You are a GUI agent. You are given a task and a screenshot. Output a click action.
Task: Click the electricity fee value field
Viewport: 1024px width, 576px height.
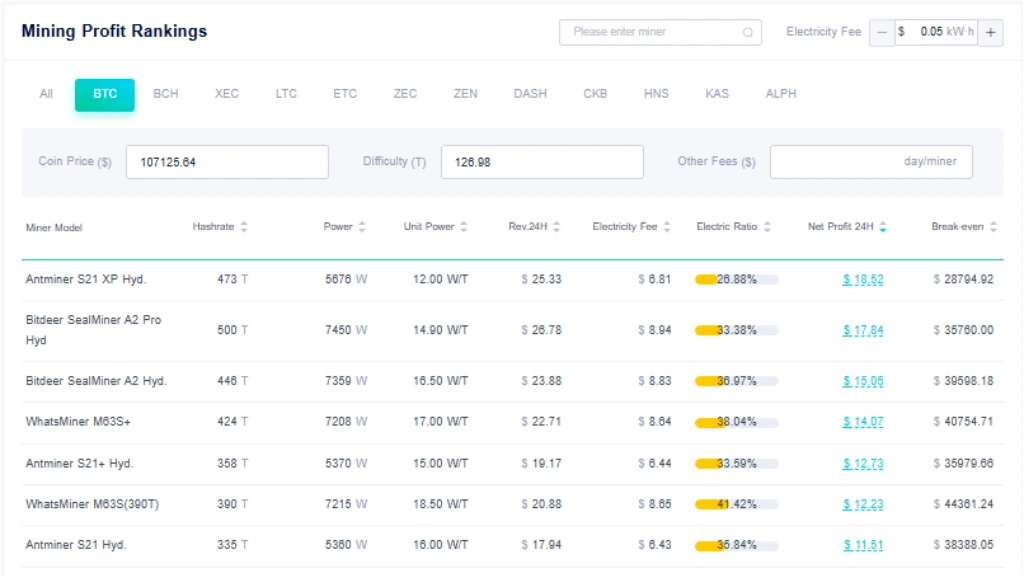coord(936,32)
